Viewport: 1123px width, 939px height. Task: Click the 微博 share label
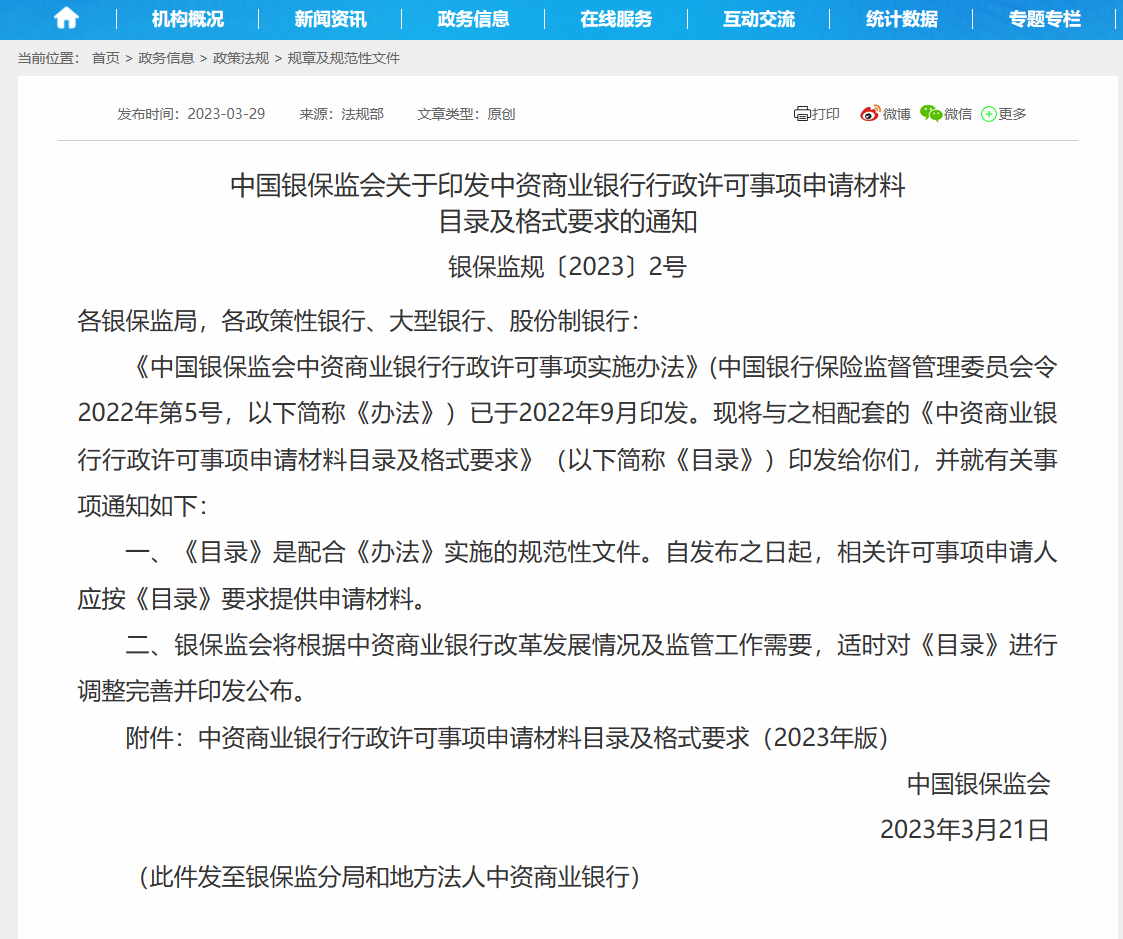[896, 114]
